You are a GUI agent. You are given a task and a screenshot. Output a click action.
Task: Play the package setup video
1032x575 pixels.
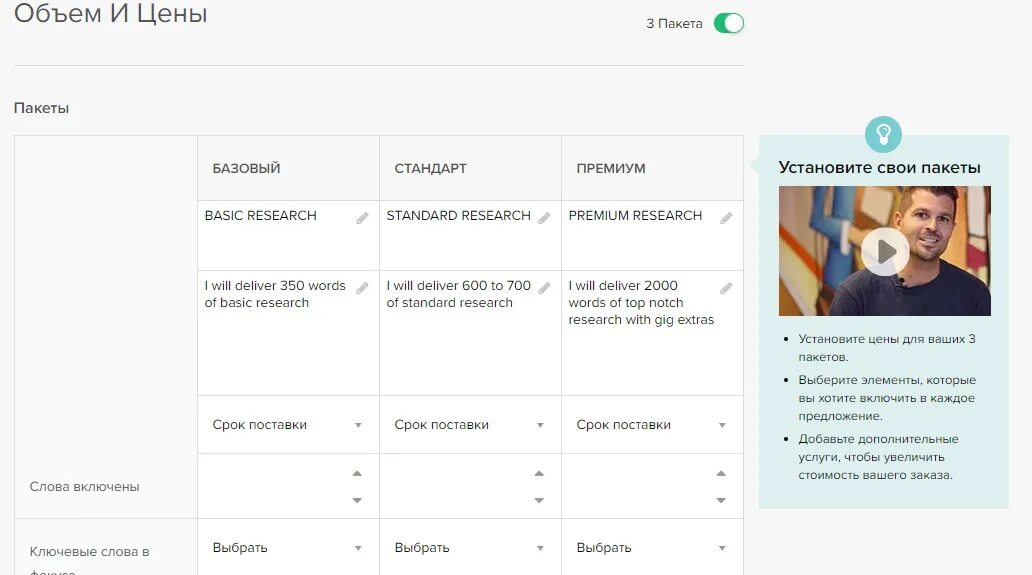pos(885,251)
